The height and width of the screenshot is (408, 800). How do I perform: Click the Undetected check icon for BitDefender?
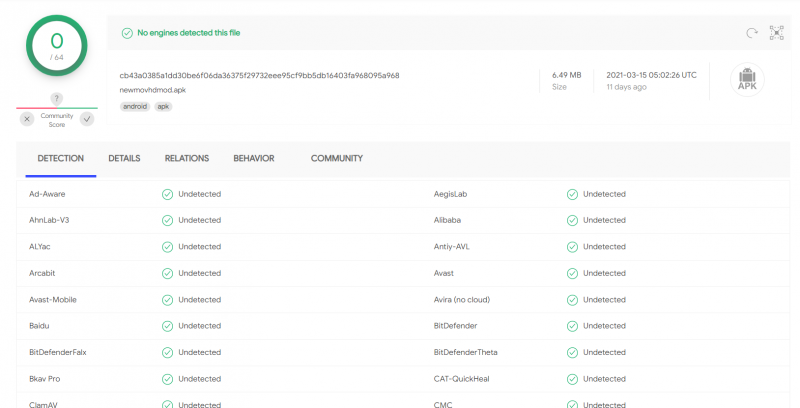[x=572, y=326]
